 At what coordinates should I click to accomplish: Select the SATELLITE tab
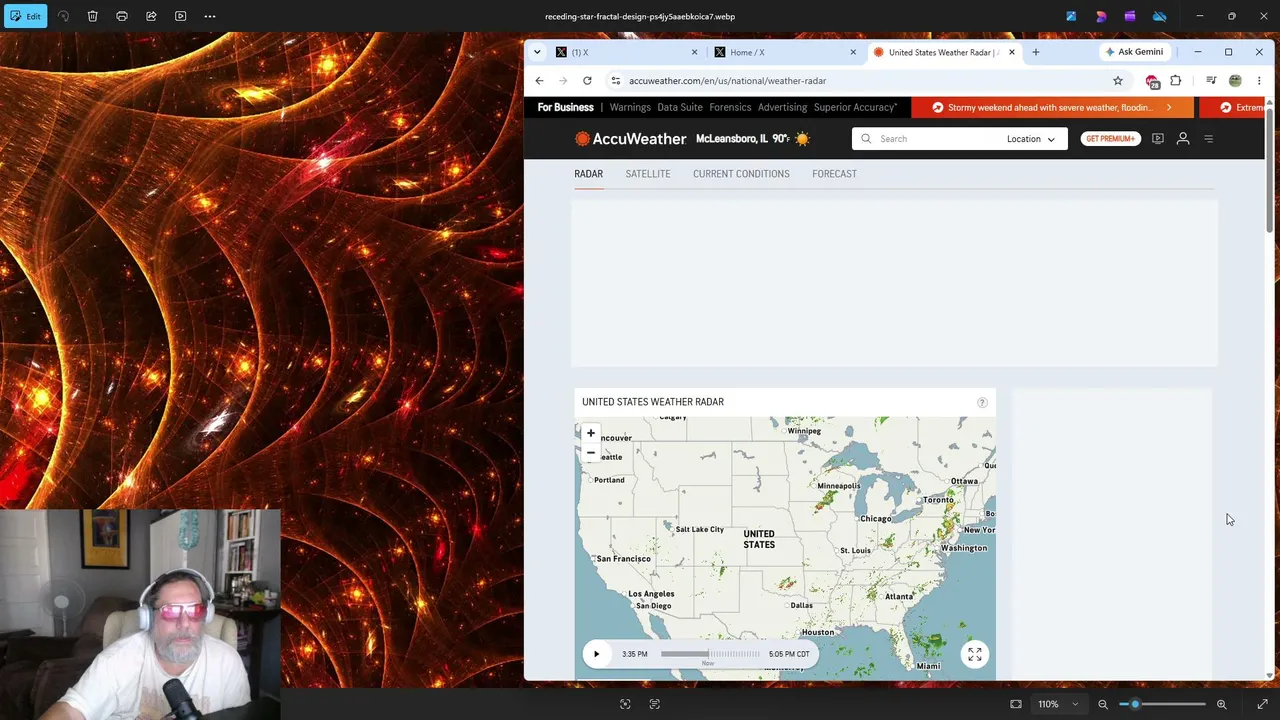(648, 174)
